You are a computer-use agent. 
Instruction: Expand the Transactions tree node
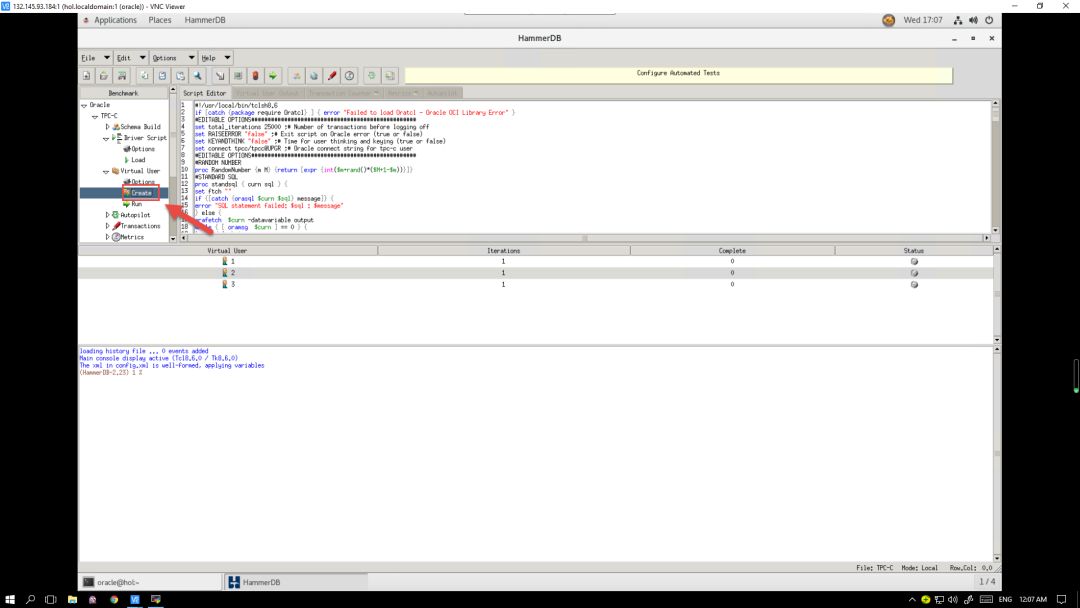tap(108, 226)
